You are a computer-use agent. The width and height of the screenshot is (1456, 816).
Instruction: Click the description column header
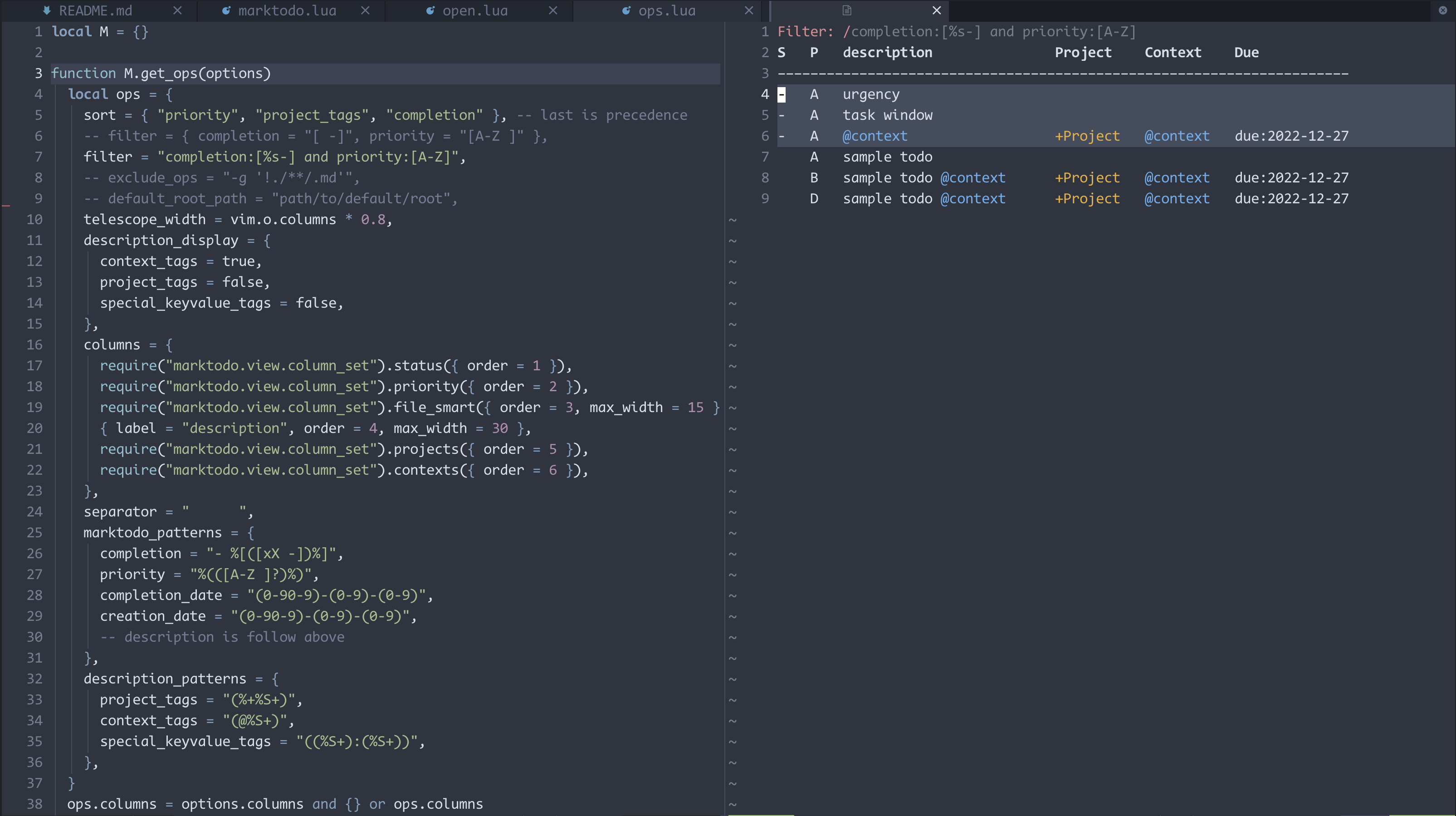click(x=887, y=53)
